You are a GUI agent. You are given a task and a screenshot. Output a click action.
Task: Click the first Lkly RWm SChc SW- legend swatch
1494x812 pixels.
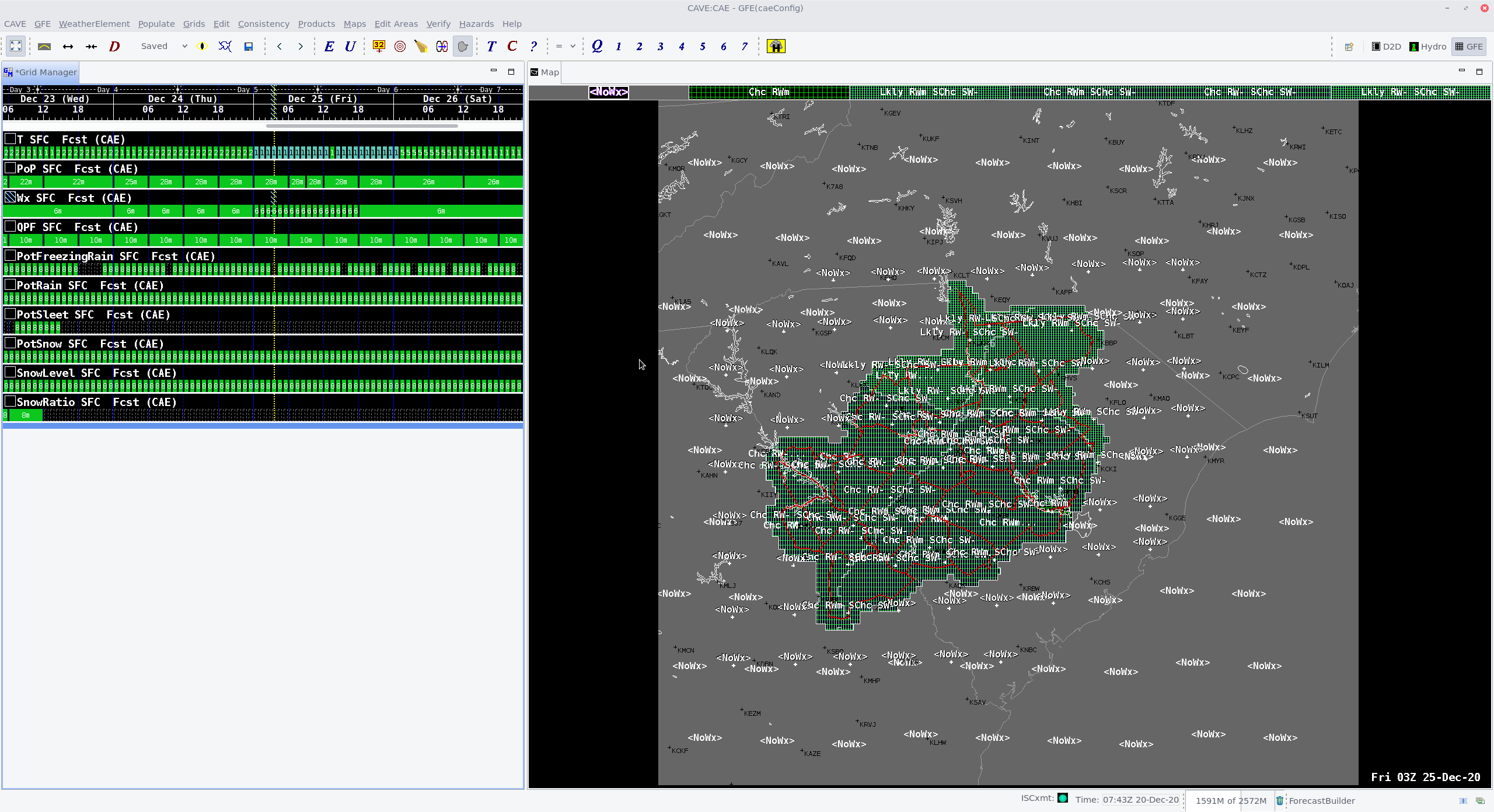(928, 92)
